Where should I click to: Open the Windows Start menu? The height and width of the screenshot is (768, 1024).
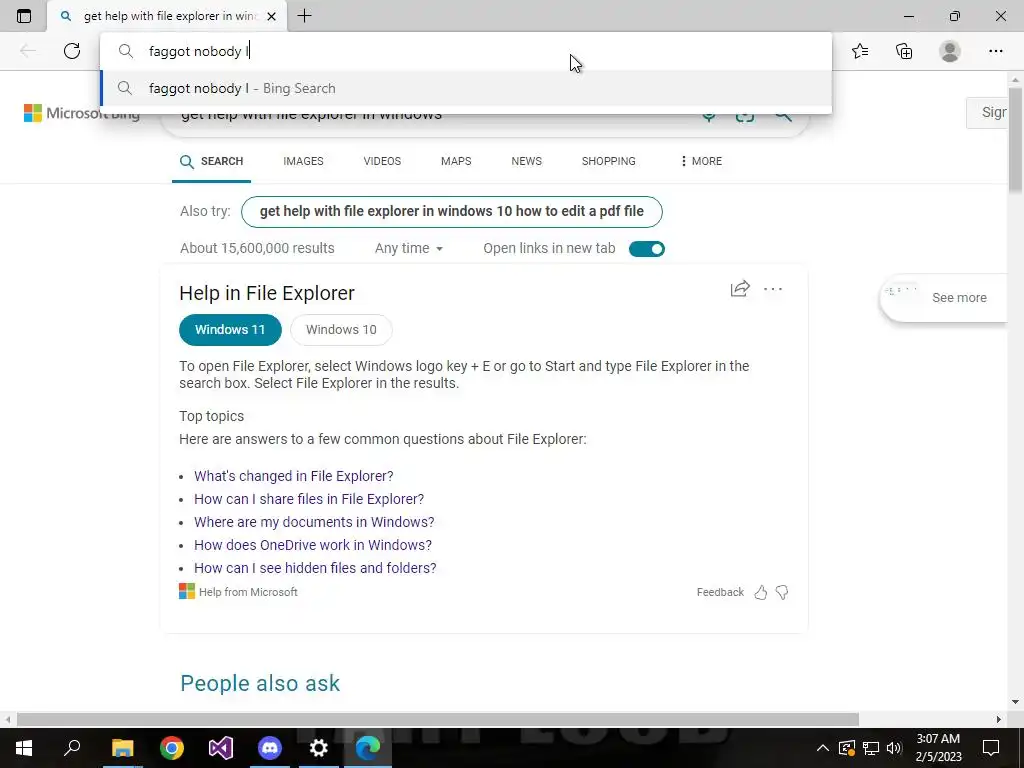24,748
